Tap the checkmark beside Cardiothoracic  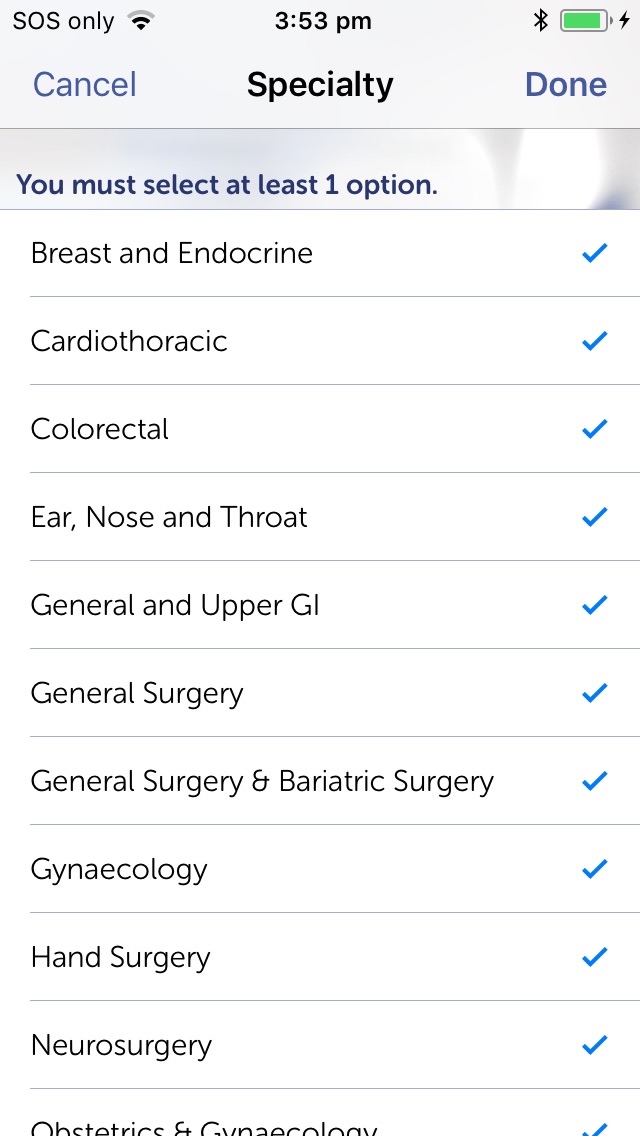coord(594,341)
